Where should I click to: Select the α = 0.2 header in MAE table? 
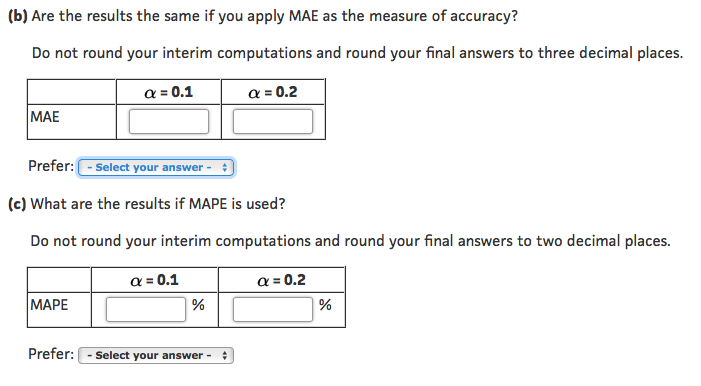pos(273,92)
